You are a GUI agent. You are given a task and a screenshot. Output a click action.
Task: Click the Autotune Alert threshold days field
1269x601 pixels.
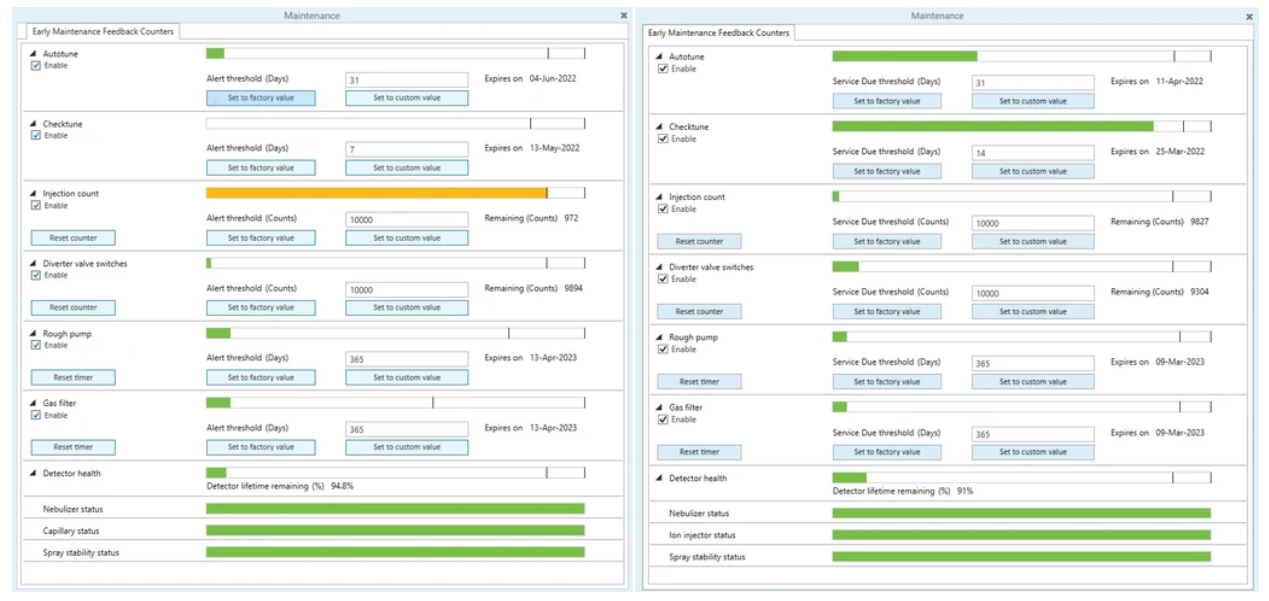coord(407,79)
